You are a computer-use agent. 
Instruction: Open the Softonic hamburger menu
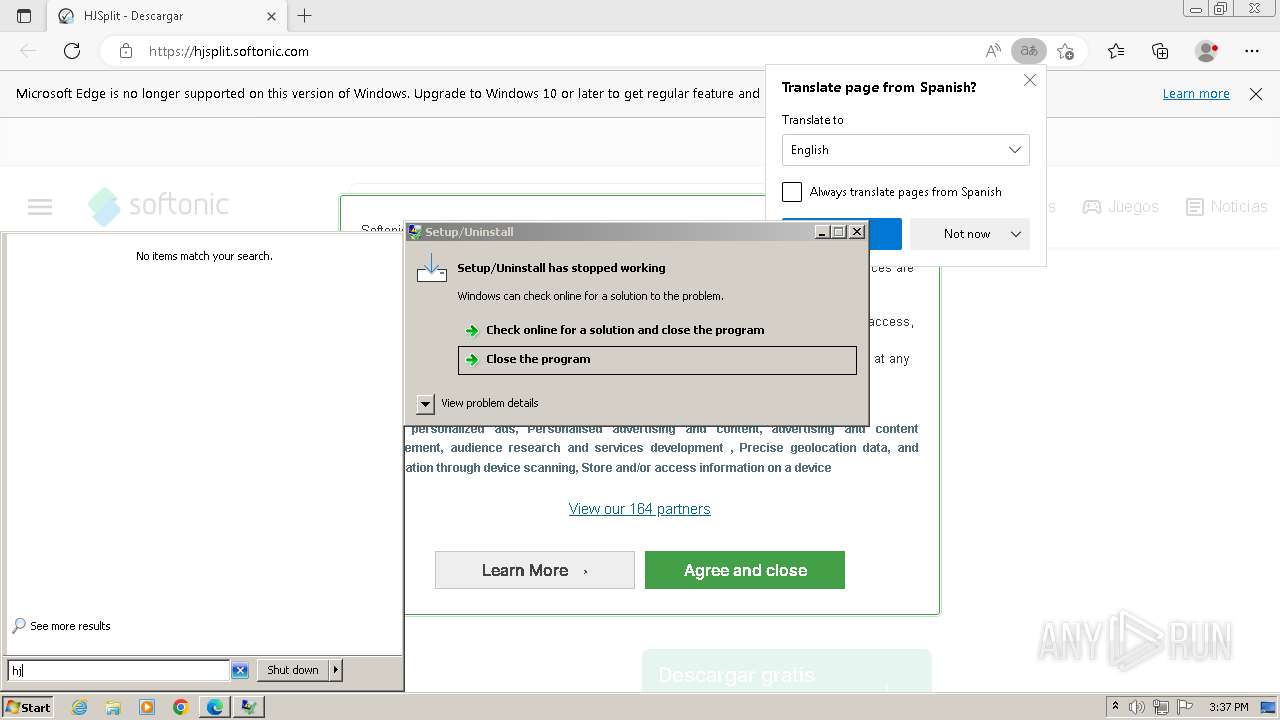(40, 207)
